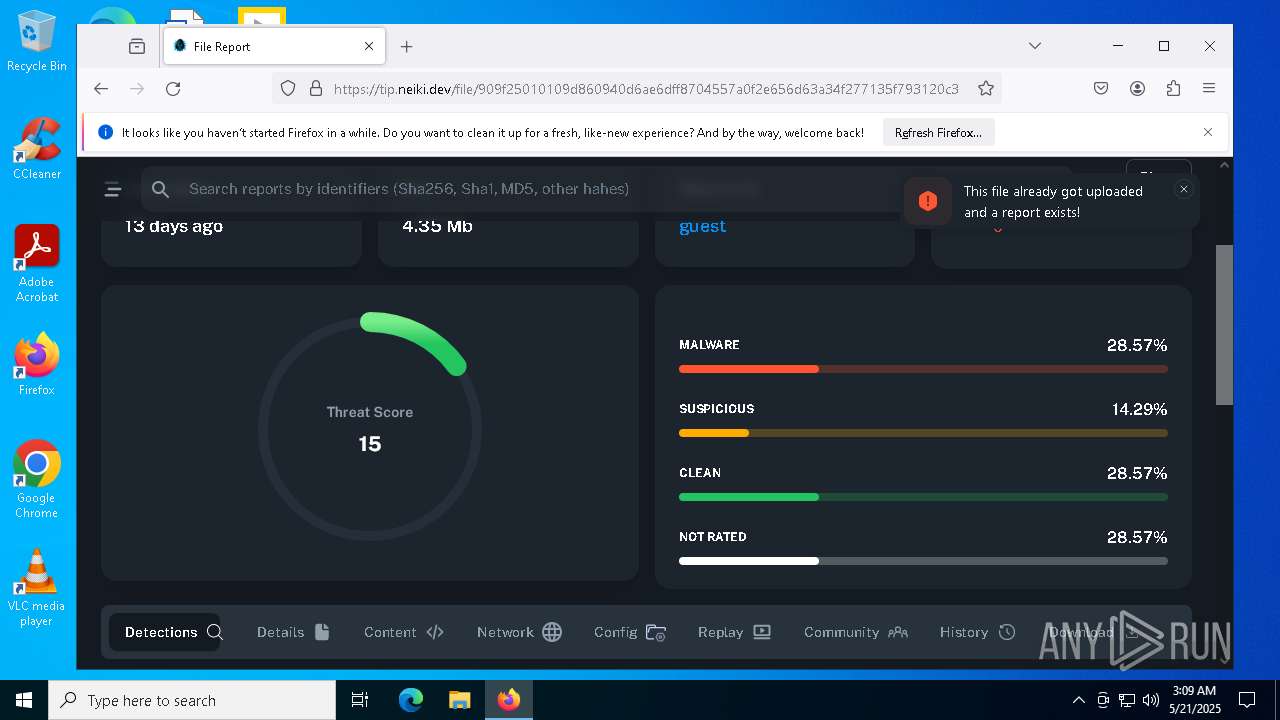Viewport: 1280px width, 720px height.
Task: Open the Config tab
Action: [x=629, y=632]
